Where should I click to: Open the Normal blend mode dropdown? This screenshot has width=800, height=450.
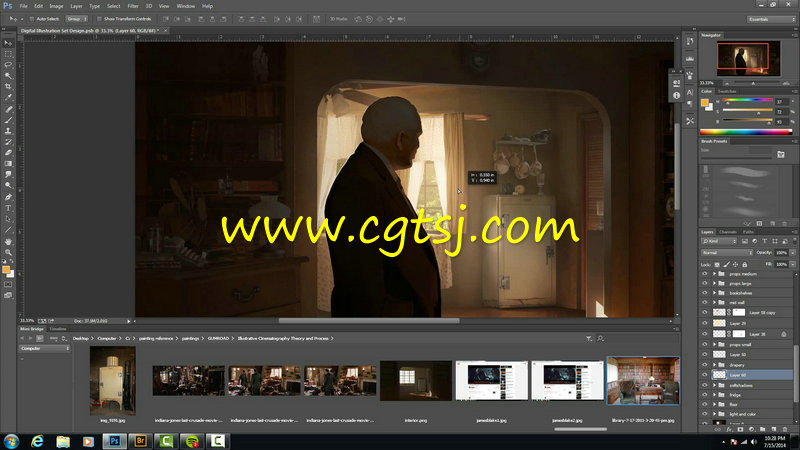[x=727, y=253]
